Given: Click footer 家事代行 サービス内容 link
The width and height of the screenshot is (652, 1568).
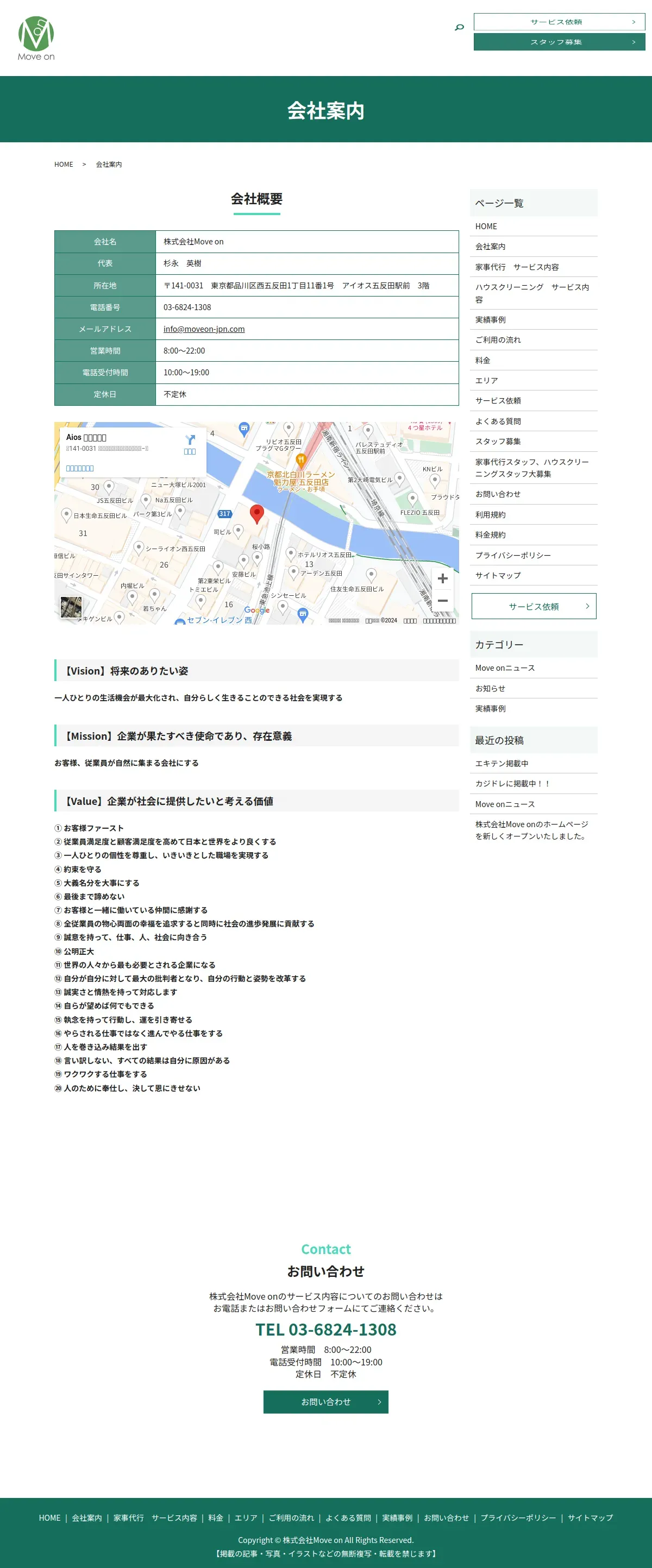Looking at the screenshot, I should pyautogui.click(x=155, y=1517).
